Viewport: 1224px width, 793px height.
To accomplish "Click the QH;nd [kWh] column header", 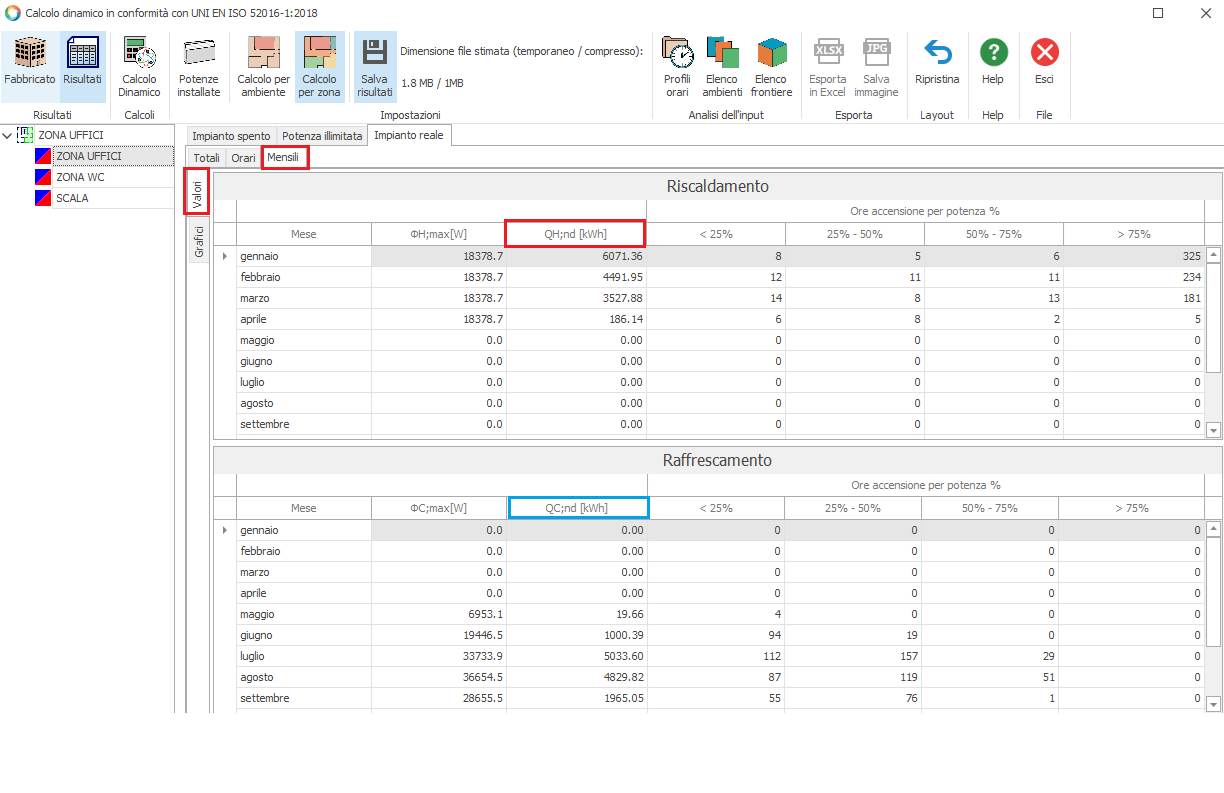I will click(x=575, y=234).
